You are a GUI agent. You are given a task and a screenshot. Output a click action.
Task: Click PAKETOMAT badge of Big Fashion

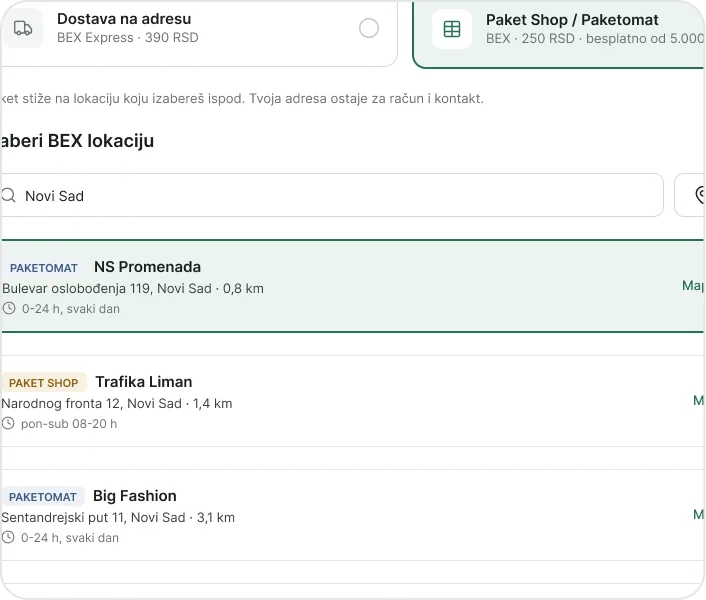coord(43,497)
